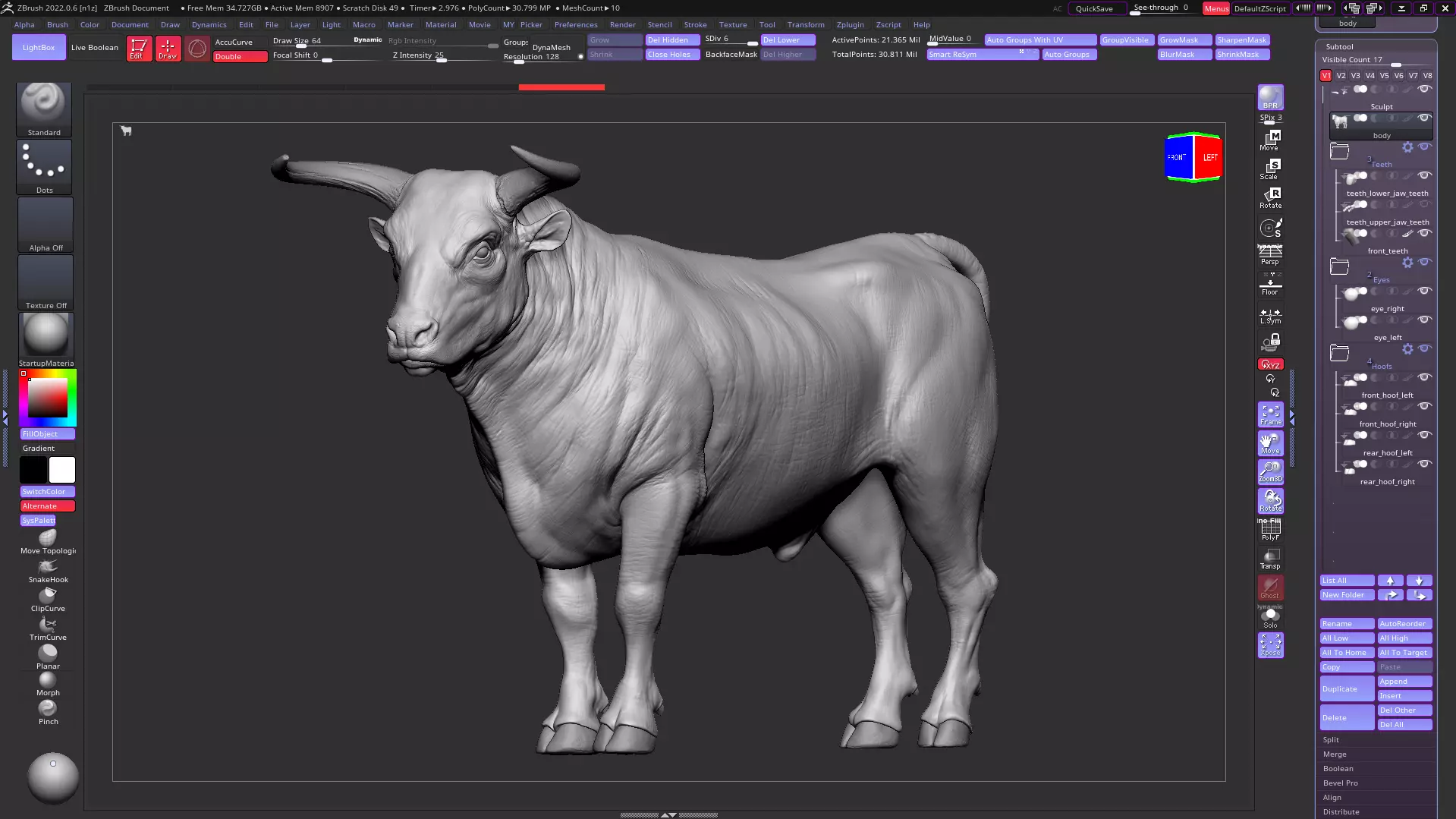
Task: Toggle visibility of front_hoof_left subtool
Action: coord(1425,378)
